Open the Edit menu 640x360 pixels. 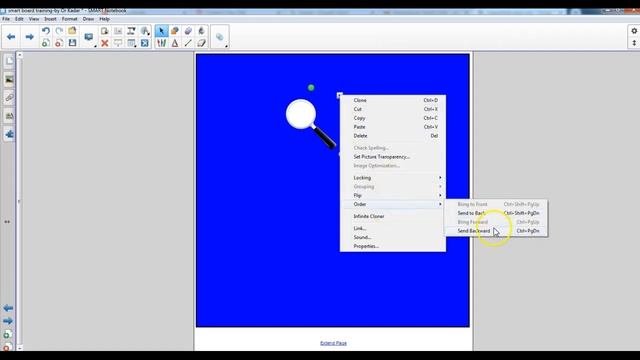point(19,19)
